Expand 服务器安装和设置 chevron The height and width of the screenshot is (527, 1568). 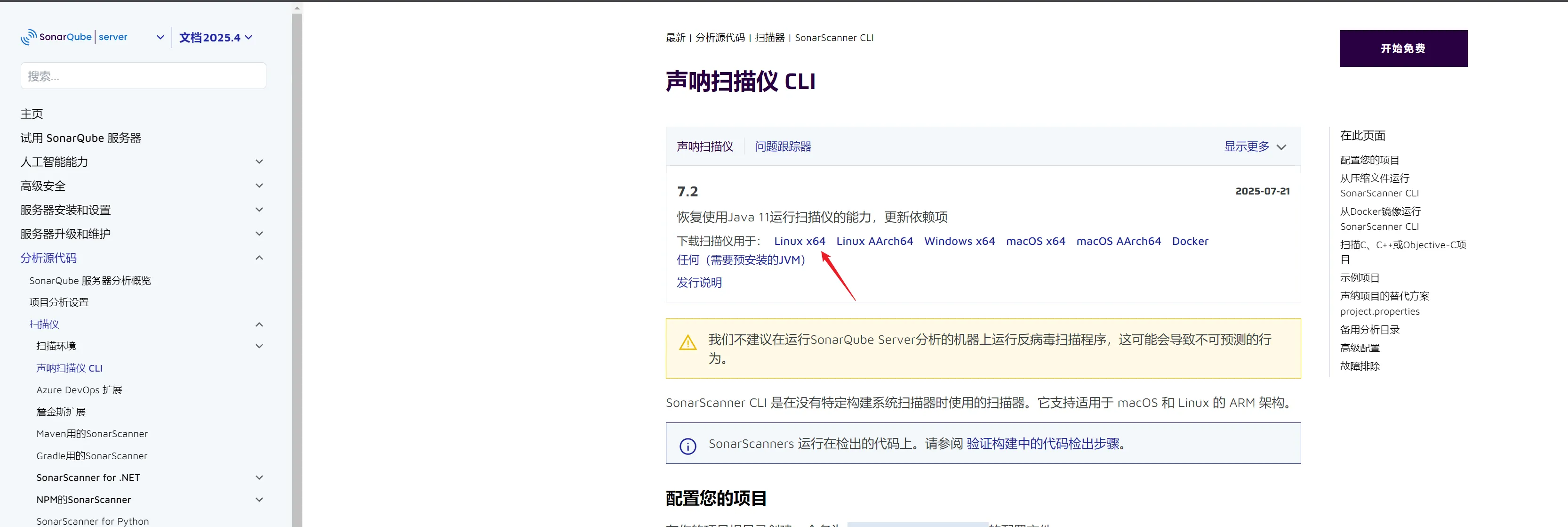pyautogui.click(x=259, y=210)
